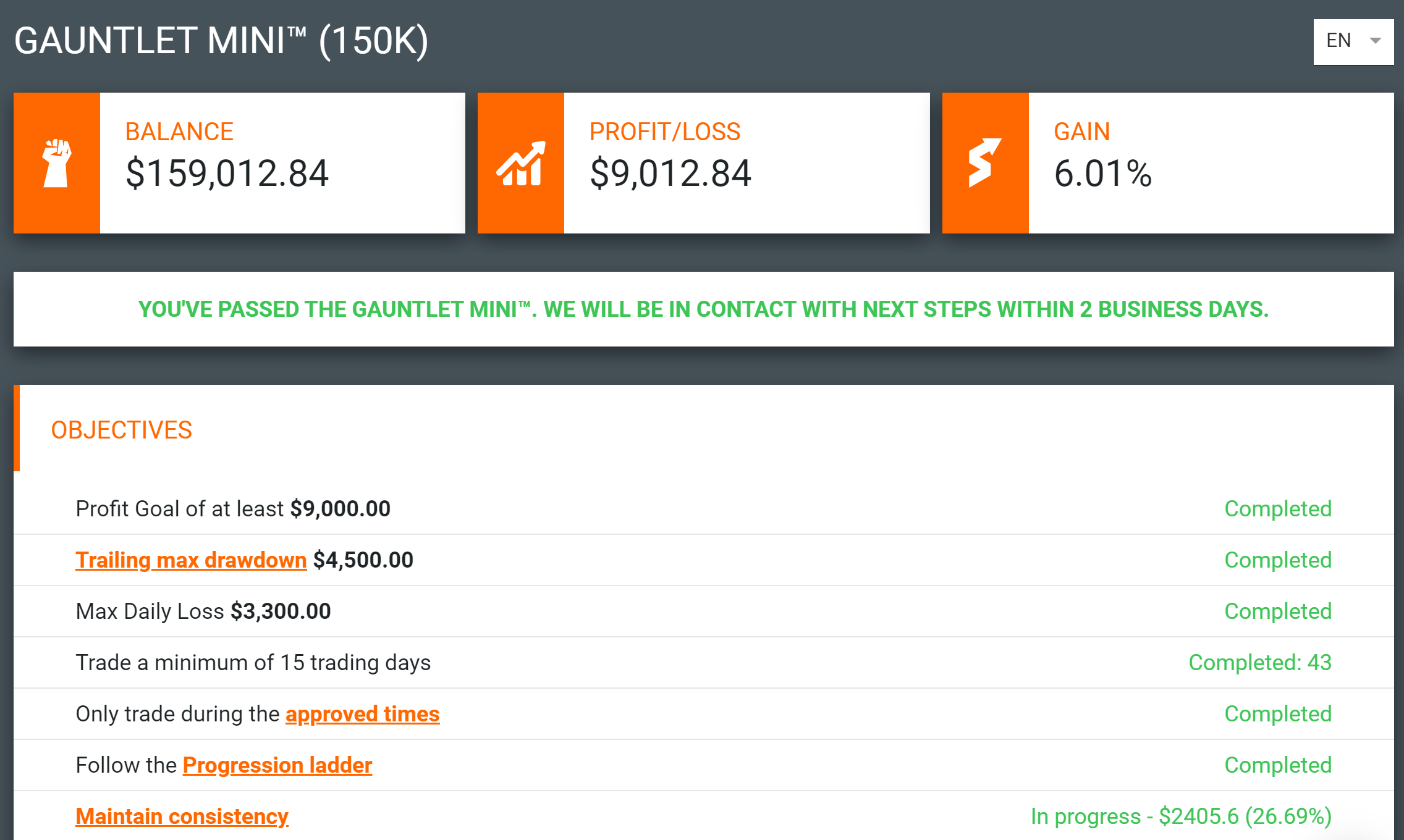Viewport: 1404px width, 840px height.
Task: Click the Gauntlet Mini (150K) title
Action: pyautogui.click(x=221, y=41)
